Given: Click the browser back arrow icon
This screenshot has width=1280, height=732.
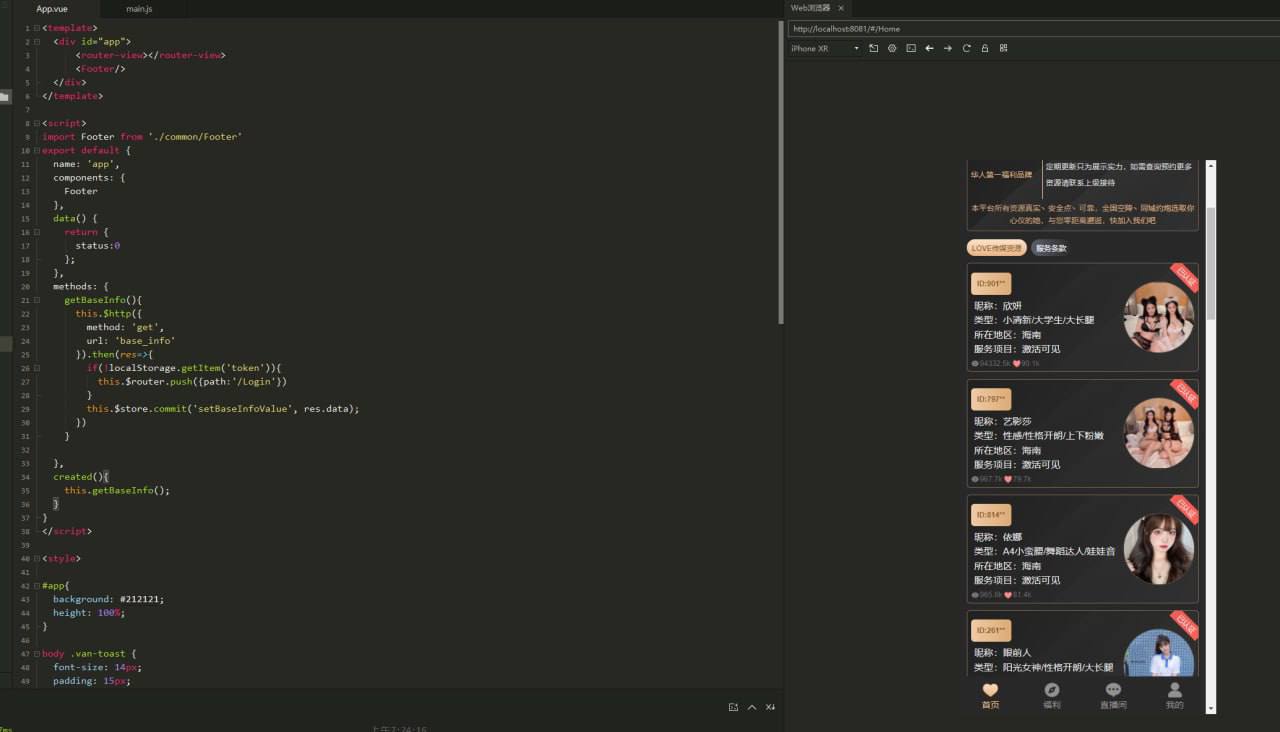Looking at the screenshot, I should point(929,48).
